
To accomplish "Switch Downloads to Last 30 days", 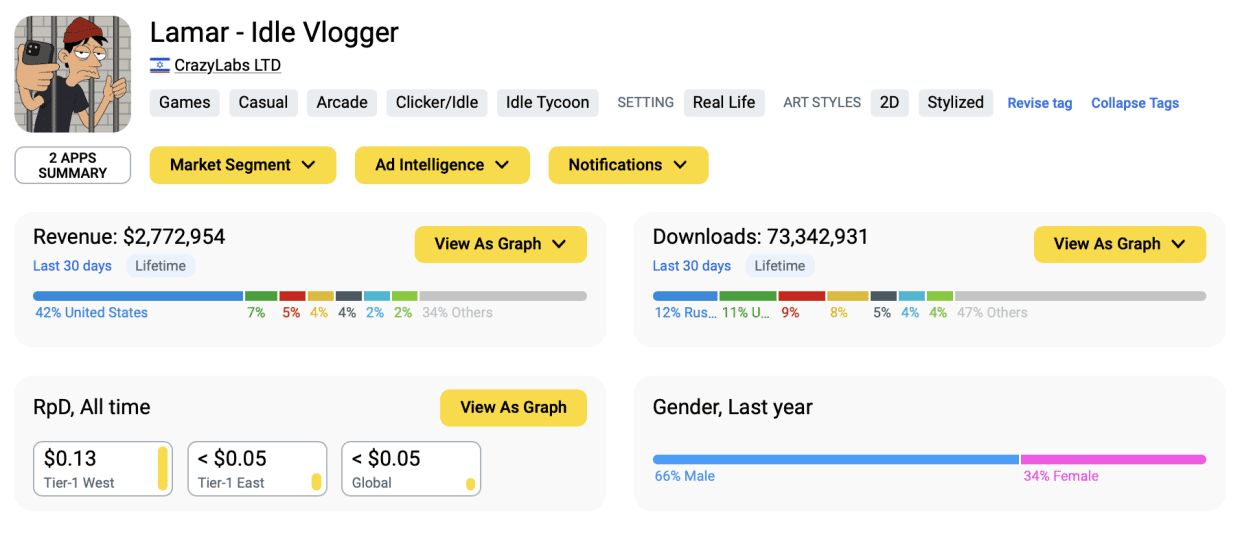I will pyautogui.click(x=691, y=266).
